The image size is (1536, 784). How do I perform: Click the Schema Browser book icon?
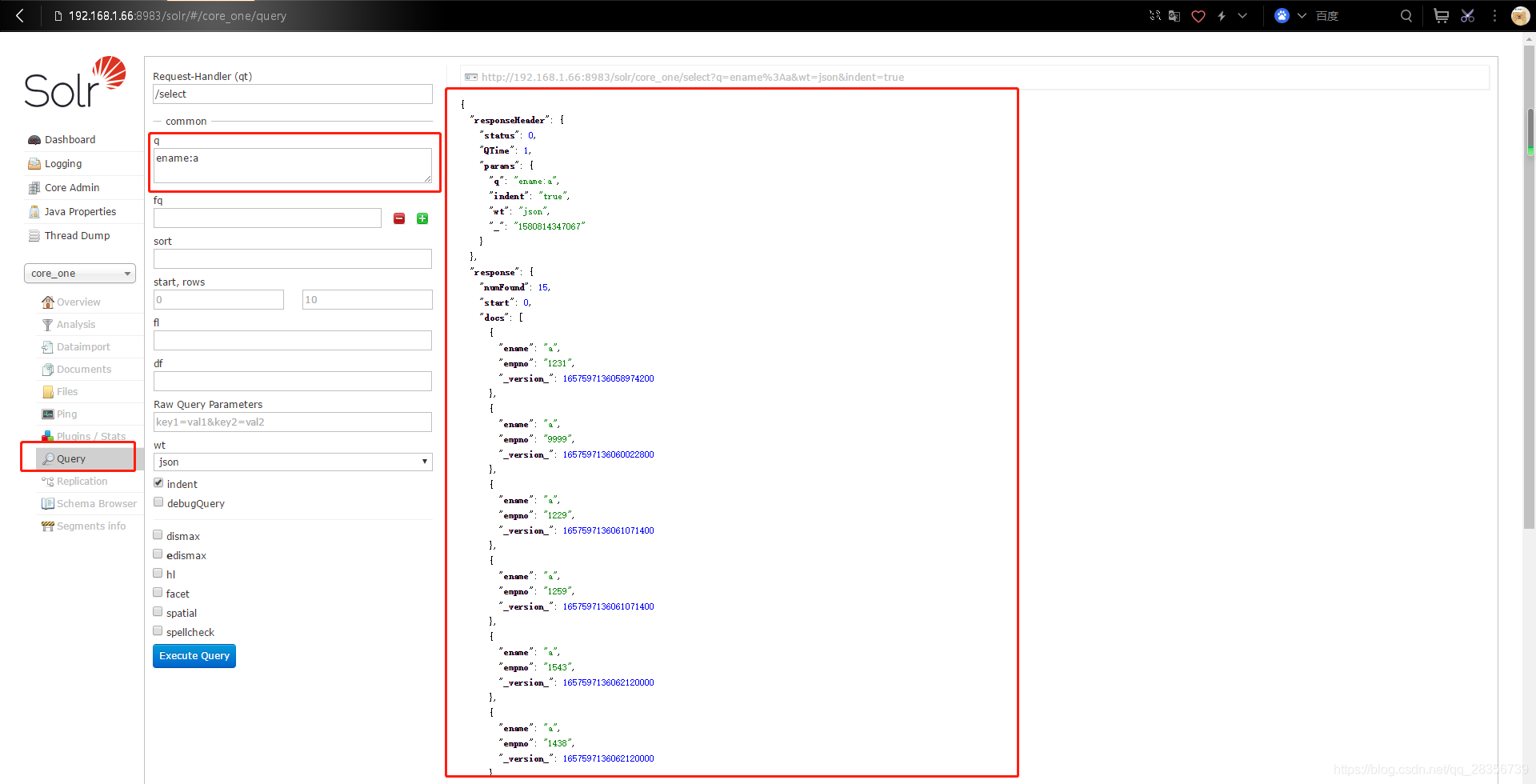click(x=48, y=504)
